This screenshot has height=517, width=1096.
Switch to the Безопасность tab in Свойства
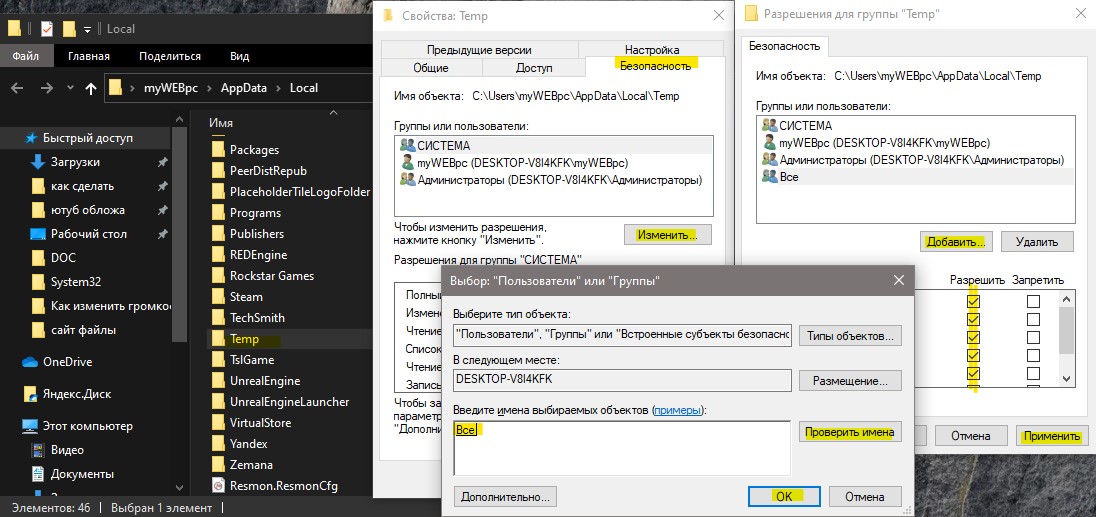(x=655, y=66)
